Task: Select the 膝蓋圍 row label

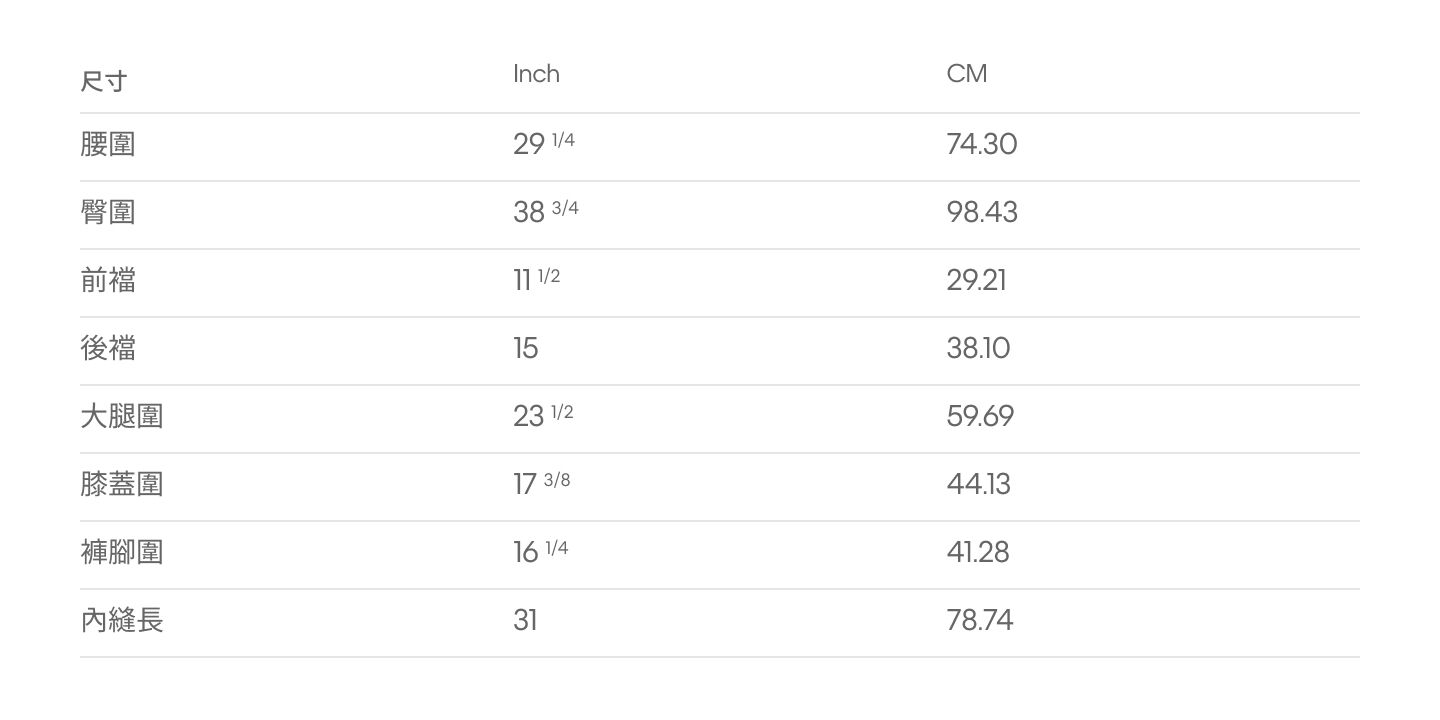Action: pos(122,484)
